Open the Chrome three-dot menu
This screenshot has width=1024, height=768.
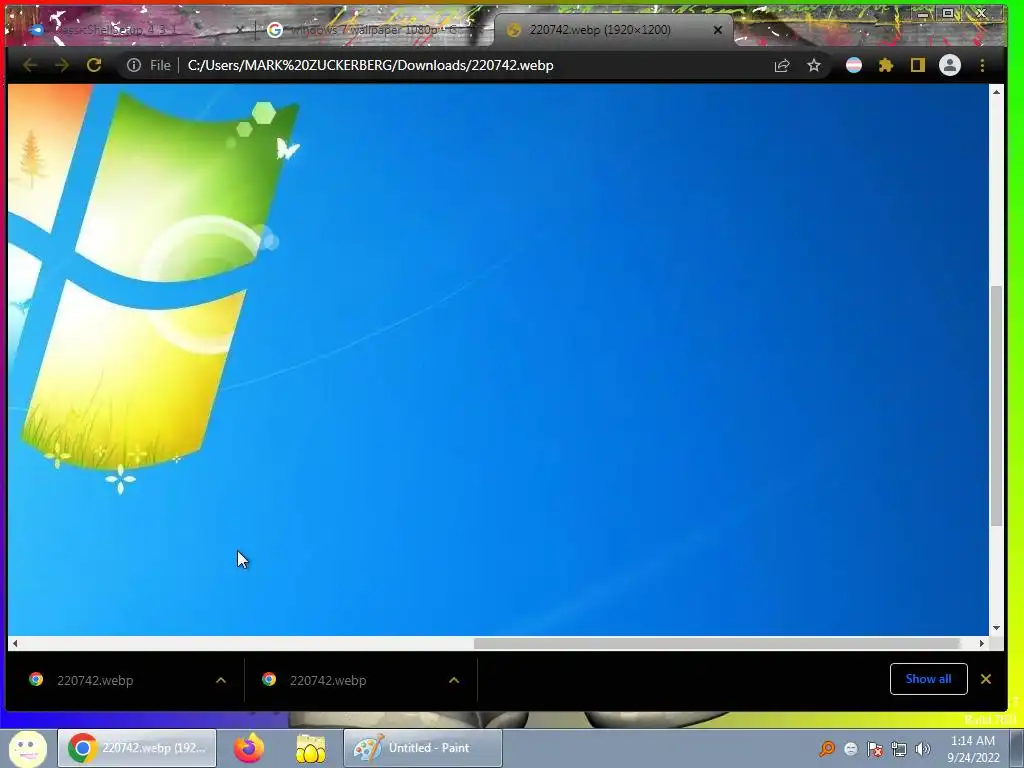(x=982, y=65)
